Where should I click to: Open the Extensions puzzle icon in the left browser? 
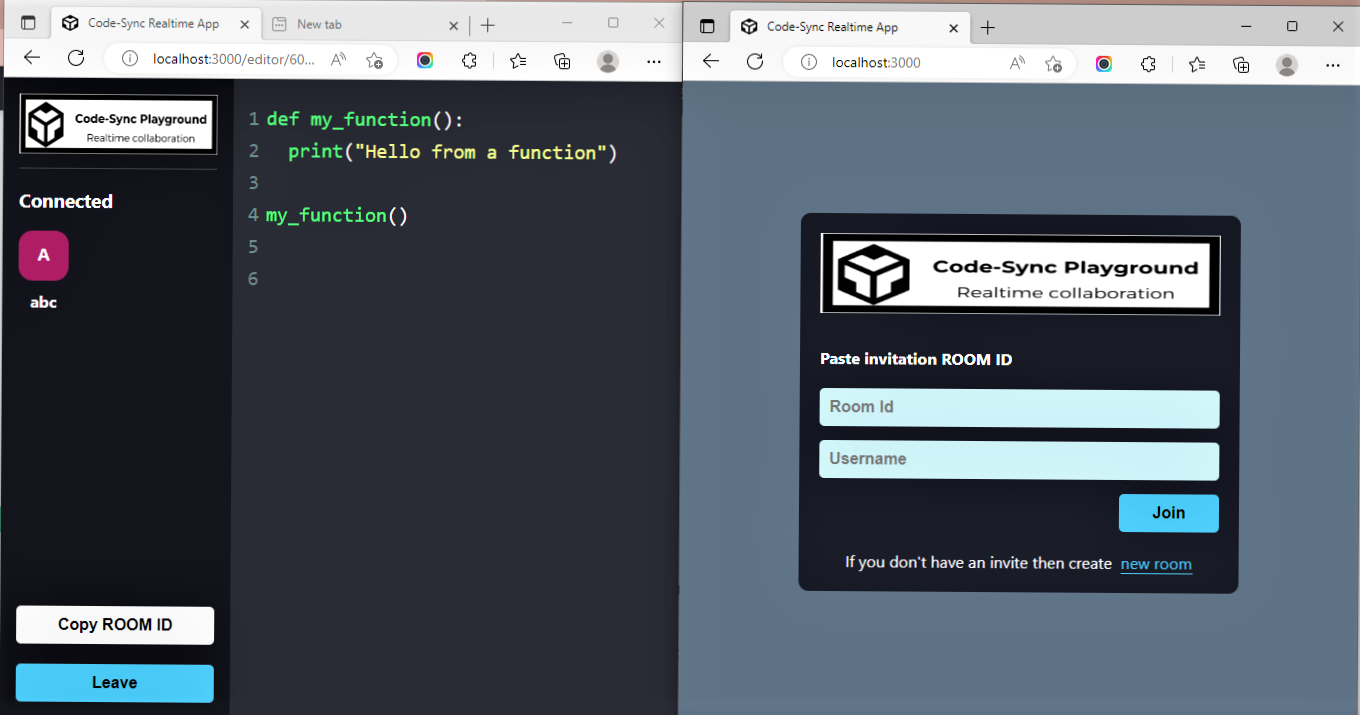[469, 60]
